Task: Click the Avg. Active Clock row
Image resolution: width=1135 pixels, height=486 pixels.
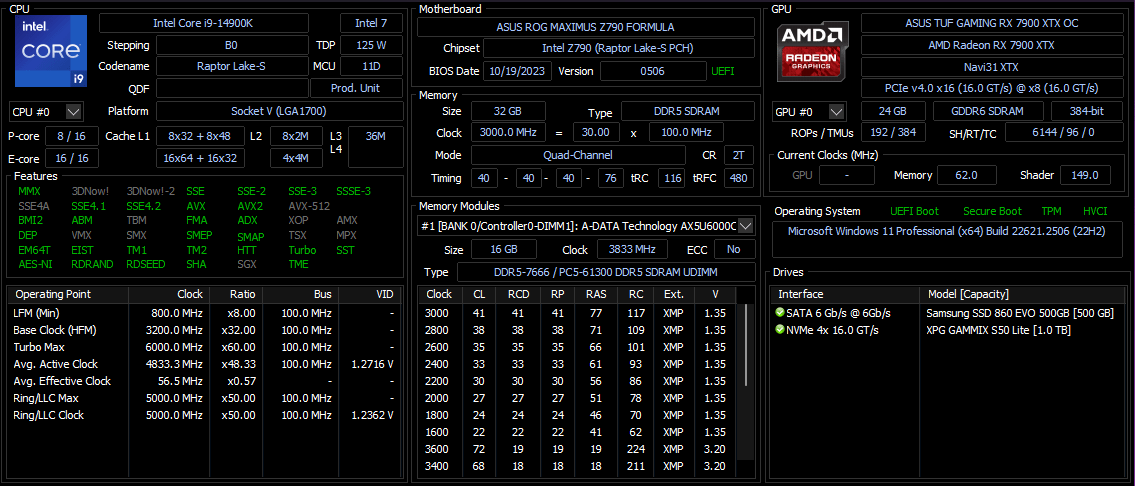Action: click(203, 364)
